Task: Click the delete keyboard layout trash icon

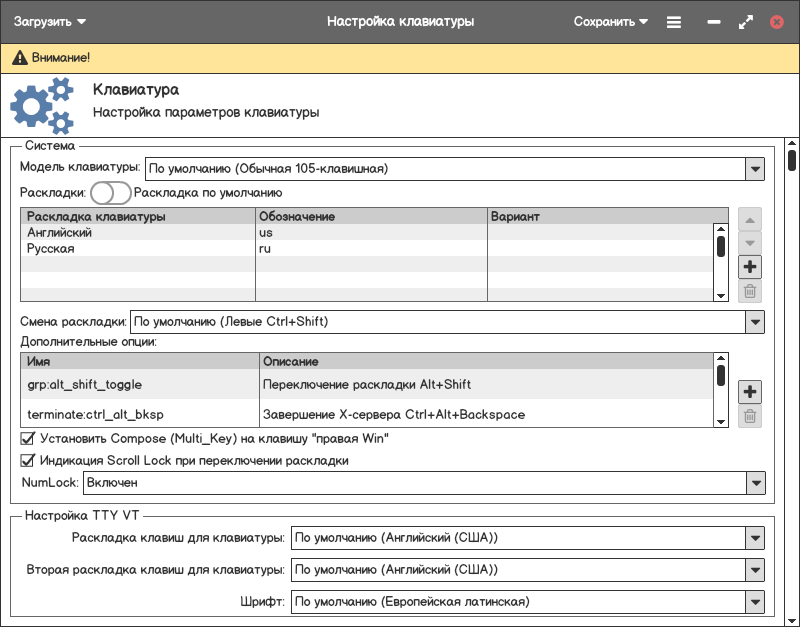Action: coord(750,292)
